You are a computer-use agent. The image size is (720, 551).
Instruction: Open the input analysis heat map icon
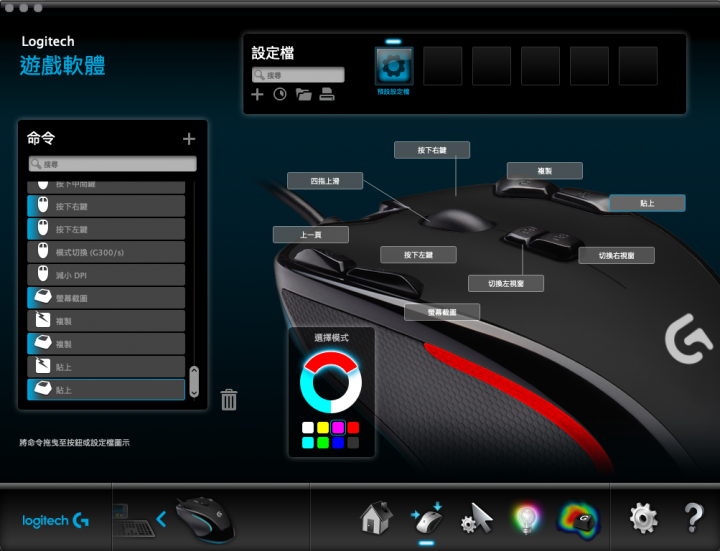pos(578,520)
